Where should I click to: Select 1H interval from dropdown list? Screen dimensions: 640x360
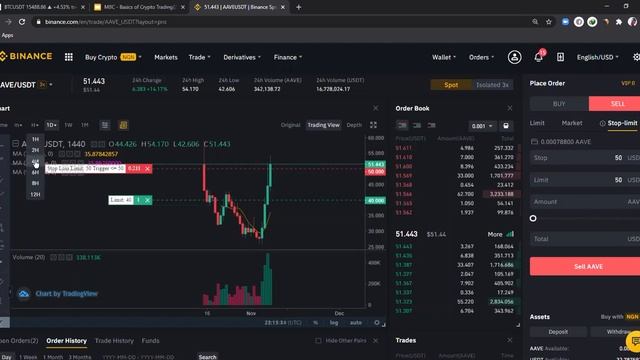tap(35, 139)
